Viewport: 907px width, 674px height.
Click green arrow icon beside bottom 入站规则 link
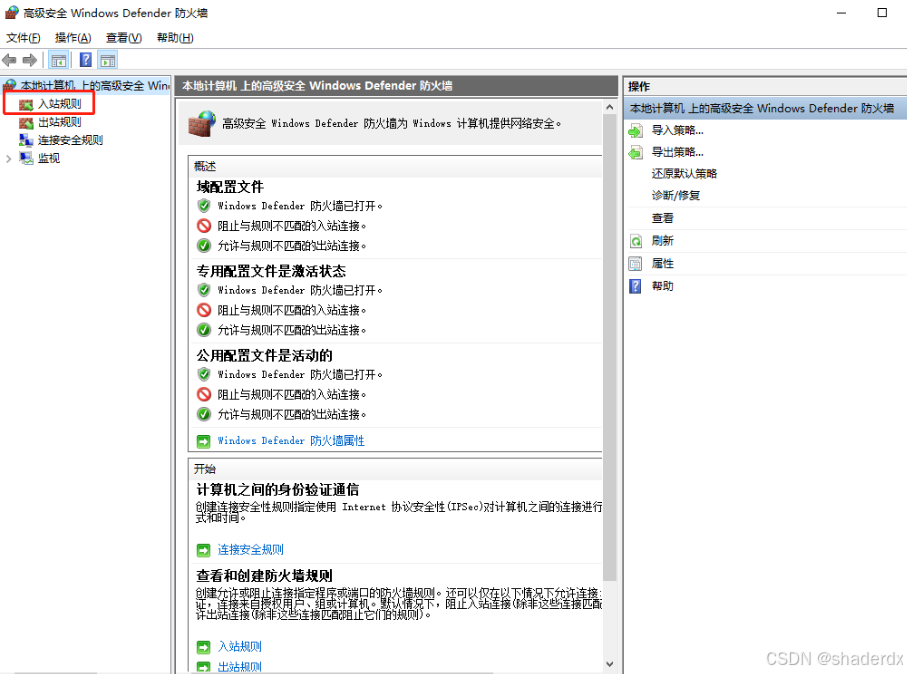tap(204, 647)
